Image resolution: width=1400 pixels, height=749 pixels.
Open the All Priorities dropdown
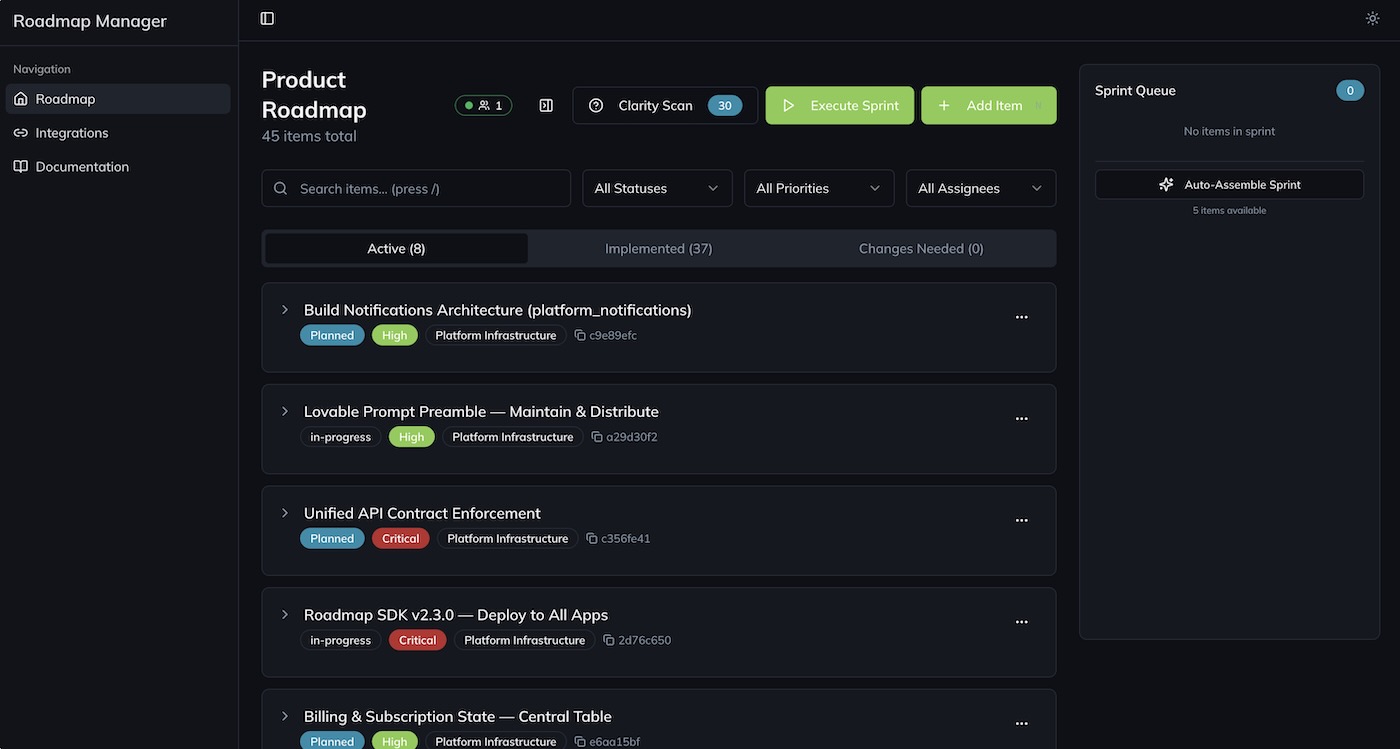819,188
